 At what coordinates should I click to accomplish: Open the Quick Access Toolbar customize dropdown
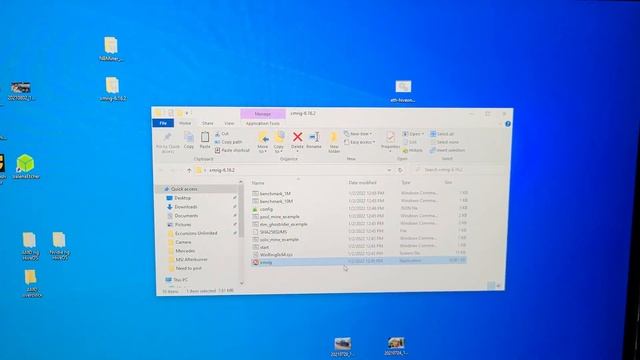[187, 113]
